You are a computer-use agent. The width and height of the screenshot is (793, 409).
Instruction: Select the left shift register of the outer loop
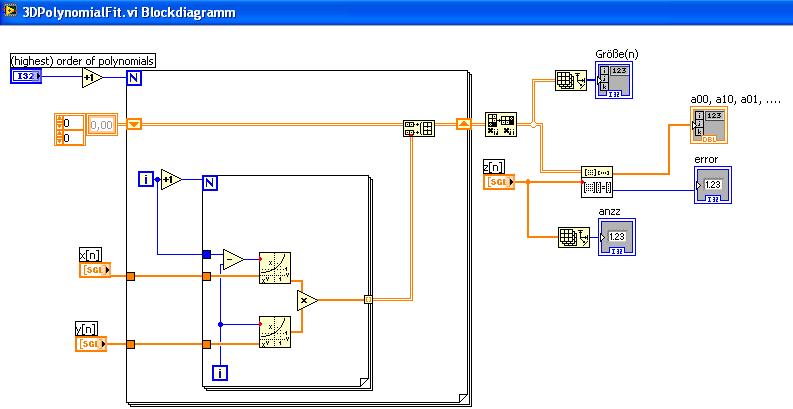pyautogui.click(x=135, y=124)
